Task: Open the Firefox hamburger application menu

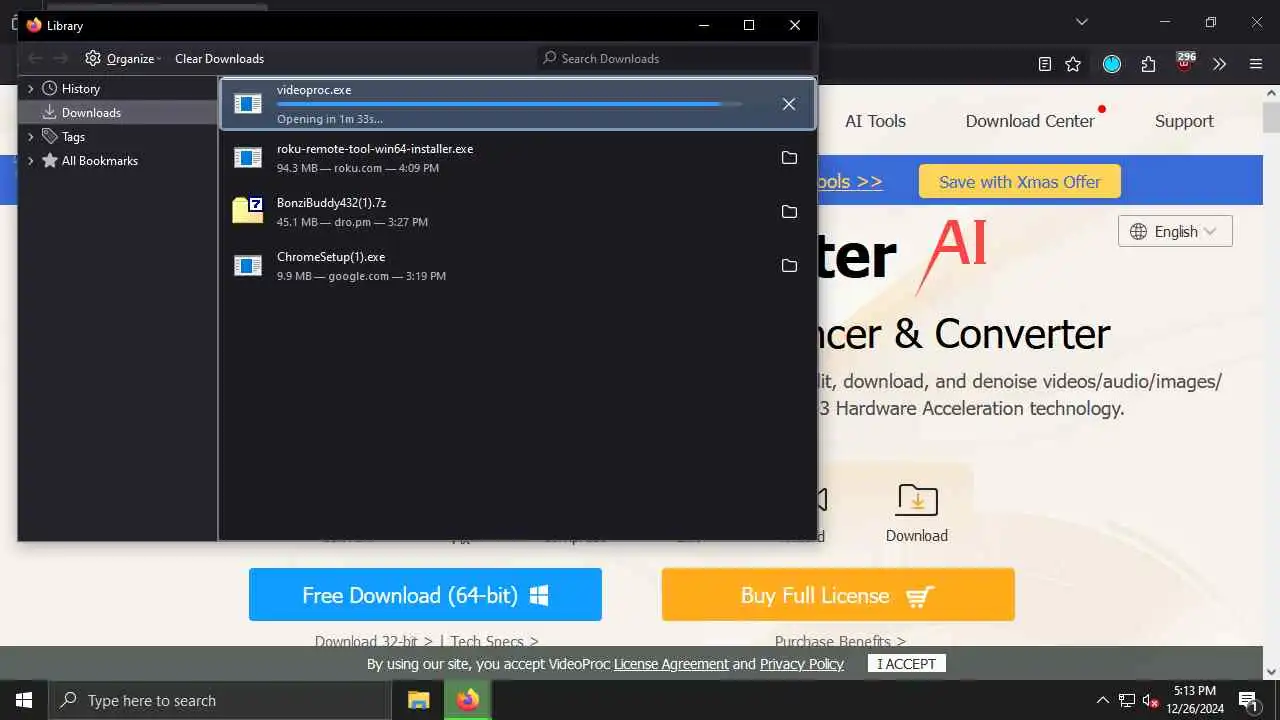Action: click(x=1256, y=64)
